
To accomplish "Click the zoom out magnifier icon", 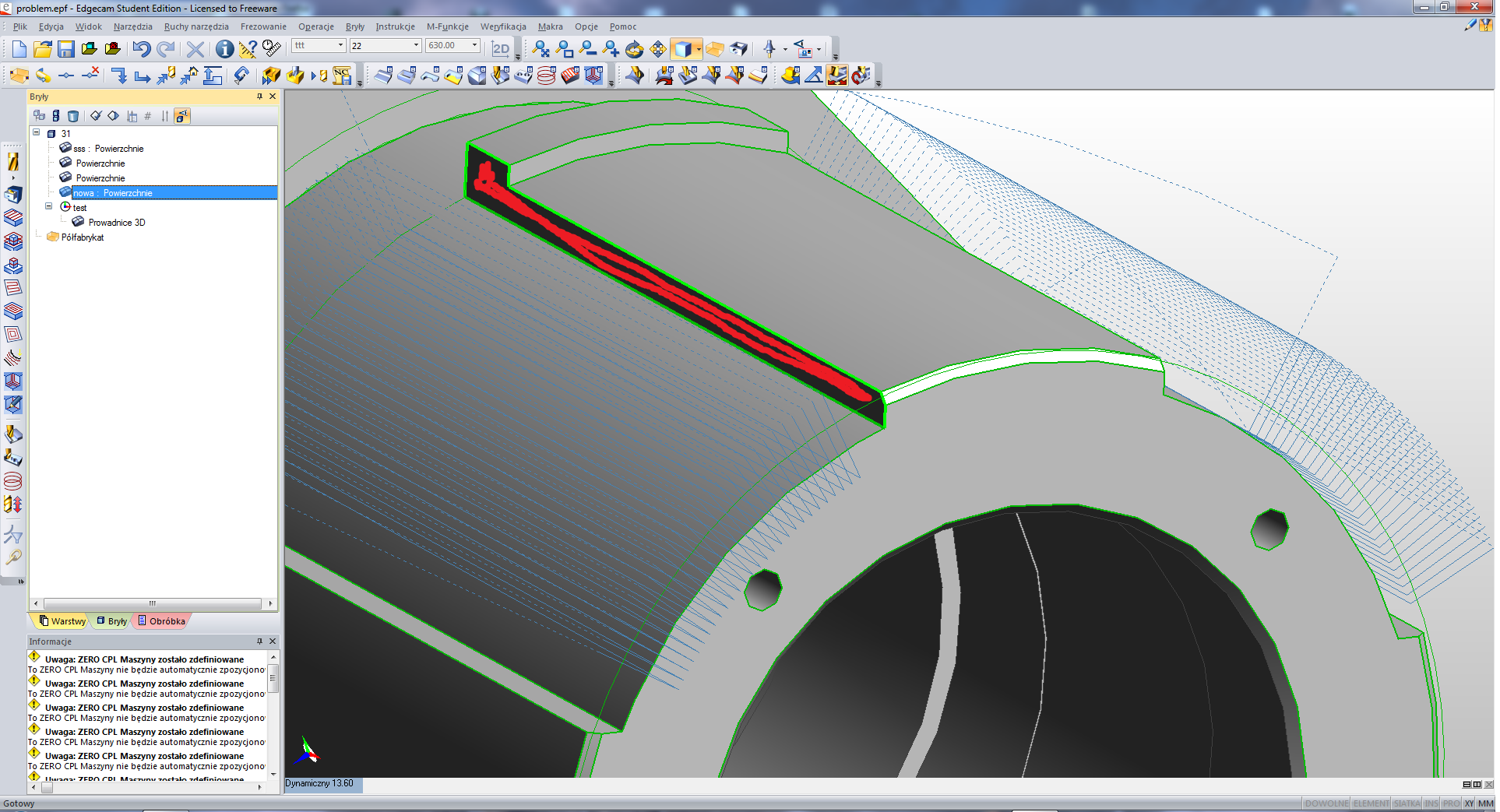I will [588, 49].
